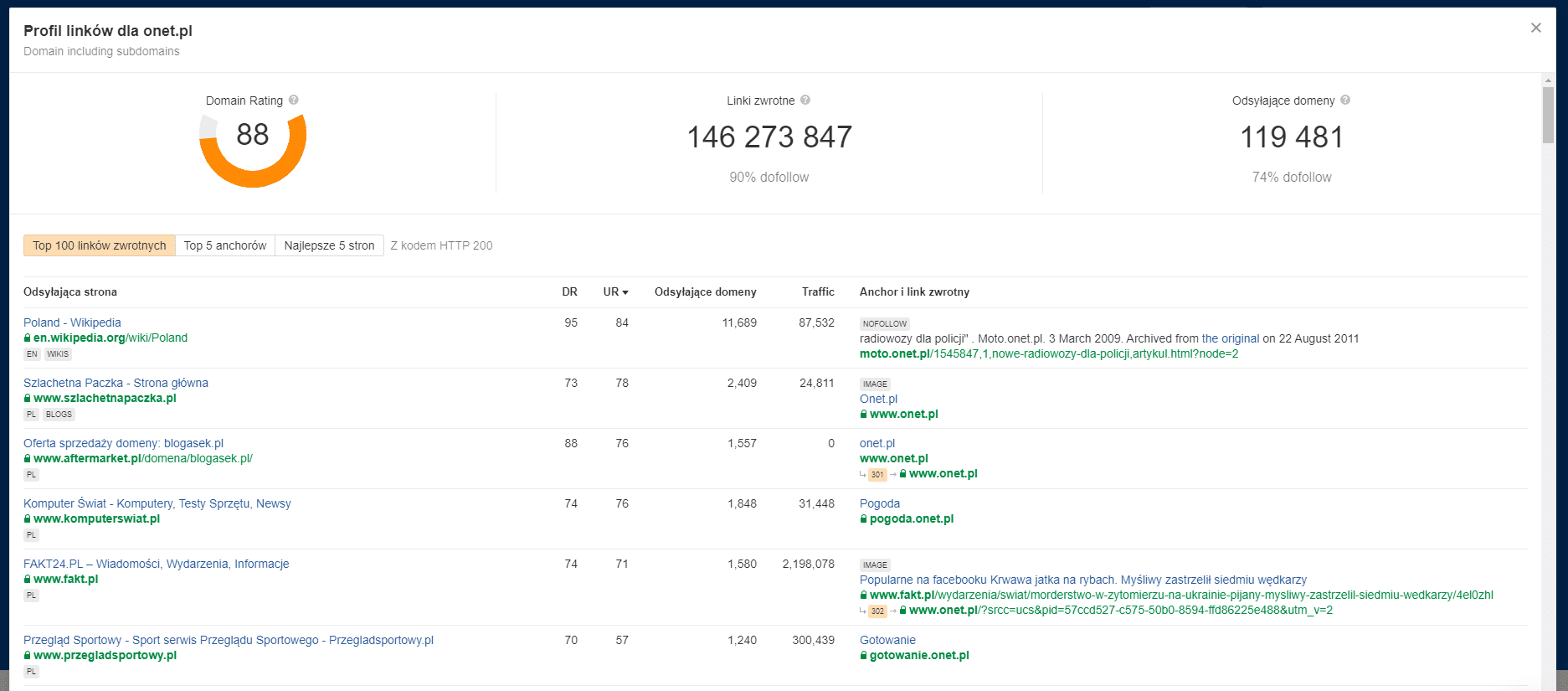
Task: Click the WIKIS tag under en.wikipedia.org
Action: [x=58, y=354]
